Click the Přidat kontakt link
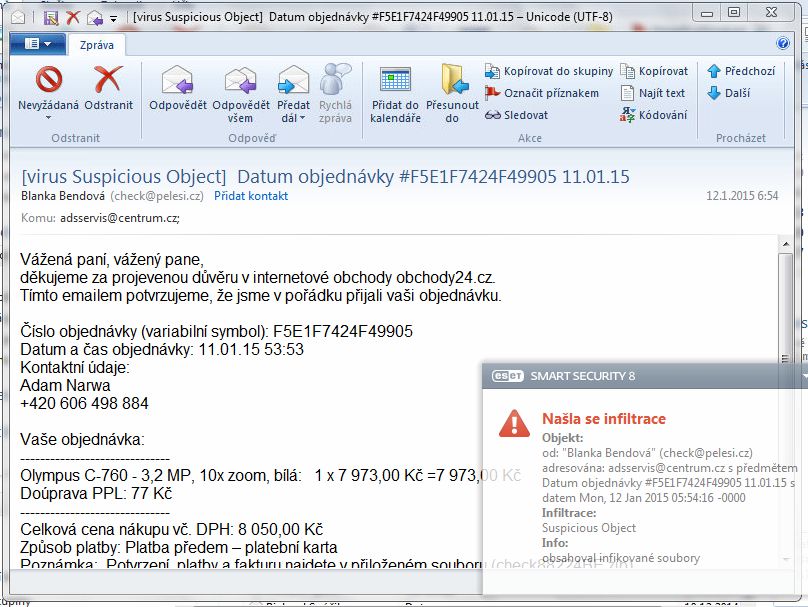808x607 pixels. point(251,196)
